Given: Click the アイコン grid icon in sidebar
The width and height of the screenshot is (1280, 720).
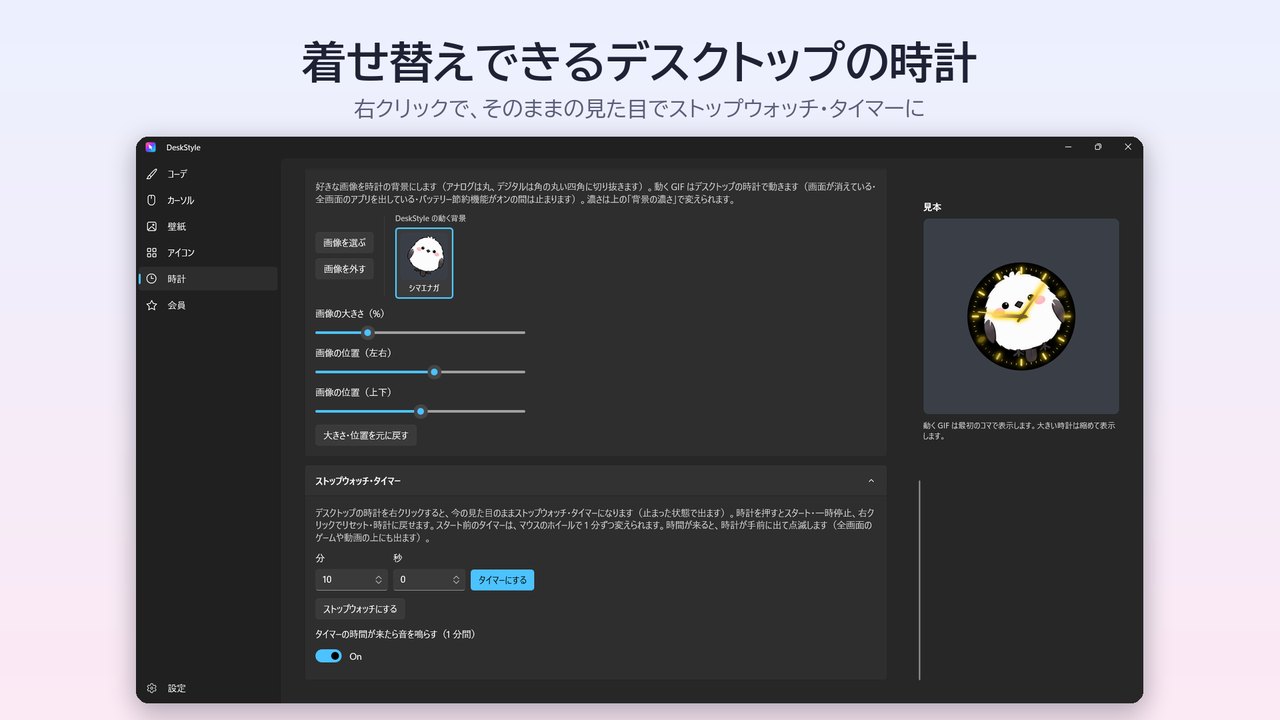Looking at the screenshot, I should click(152, 253).
